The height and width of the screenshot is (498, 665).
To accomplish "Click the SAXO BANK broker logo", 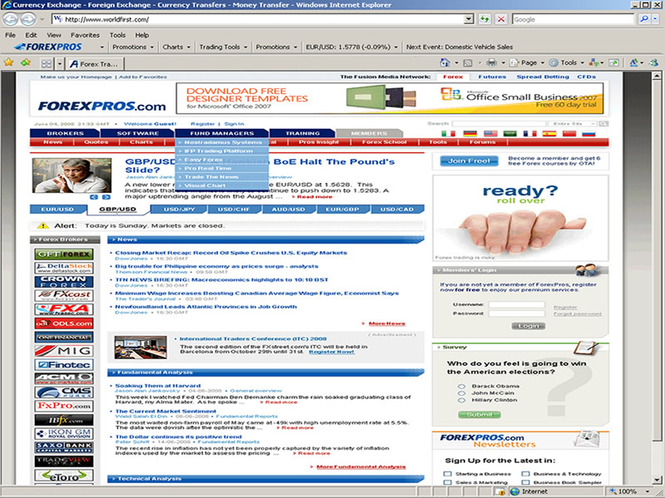I will coord(64,448).
